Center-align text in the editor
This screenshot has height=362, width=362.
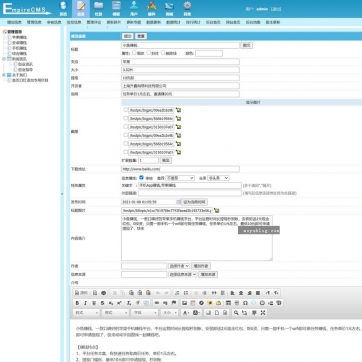click(241, 293)
